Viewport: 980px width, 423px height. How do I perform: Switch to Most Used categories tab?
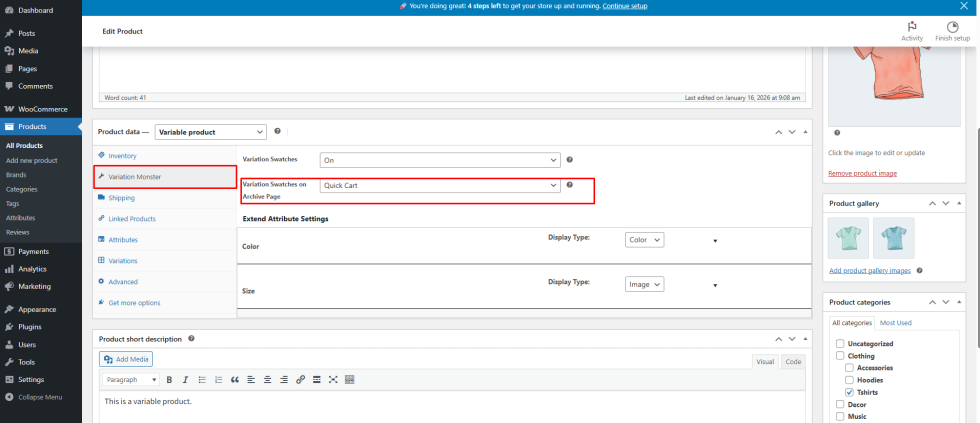(x=895, y=323)
